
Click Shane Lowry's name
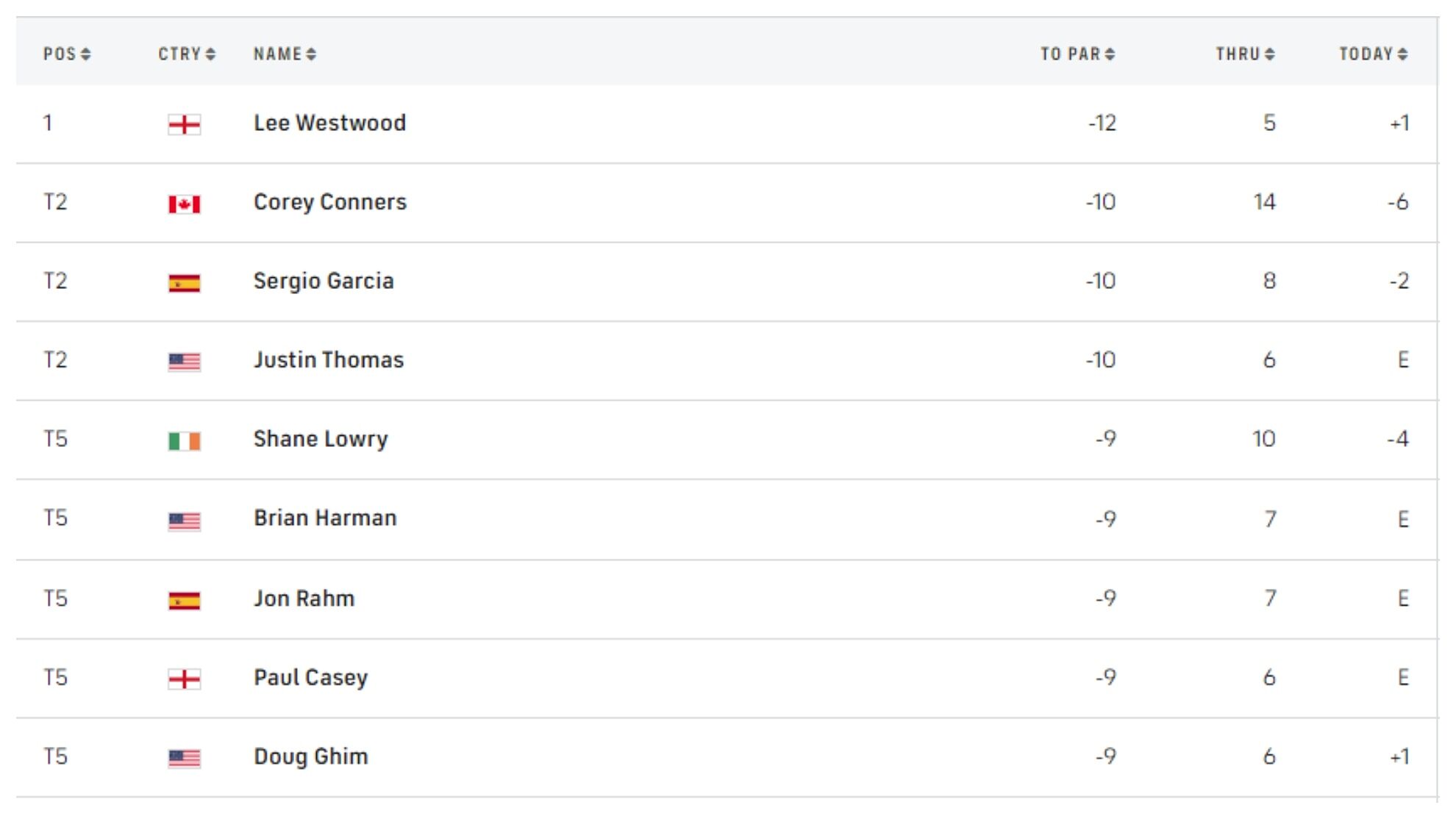pos(321,439)
